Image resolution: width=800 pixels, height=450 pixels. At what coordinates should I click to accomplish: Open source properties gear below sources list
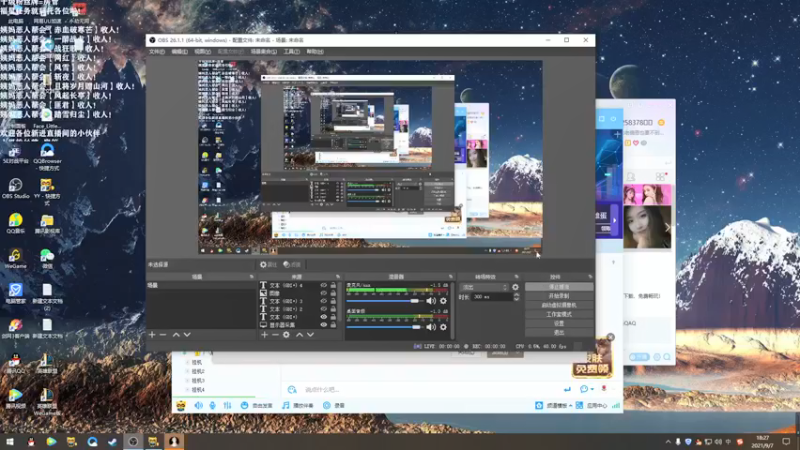(x=286, y=335)
